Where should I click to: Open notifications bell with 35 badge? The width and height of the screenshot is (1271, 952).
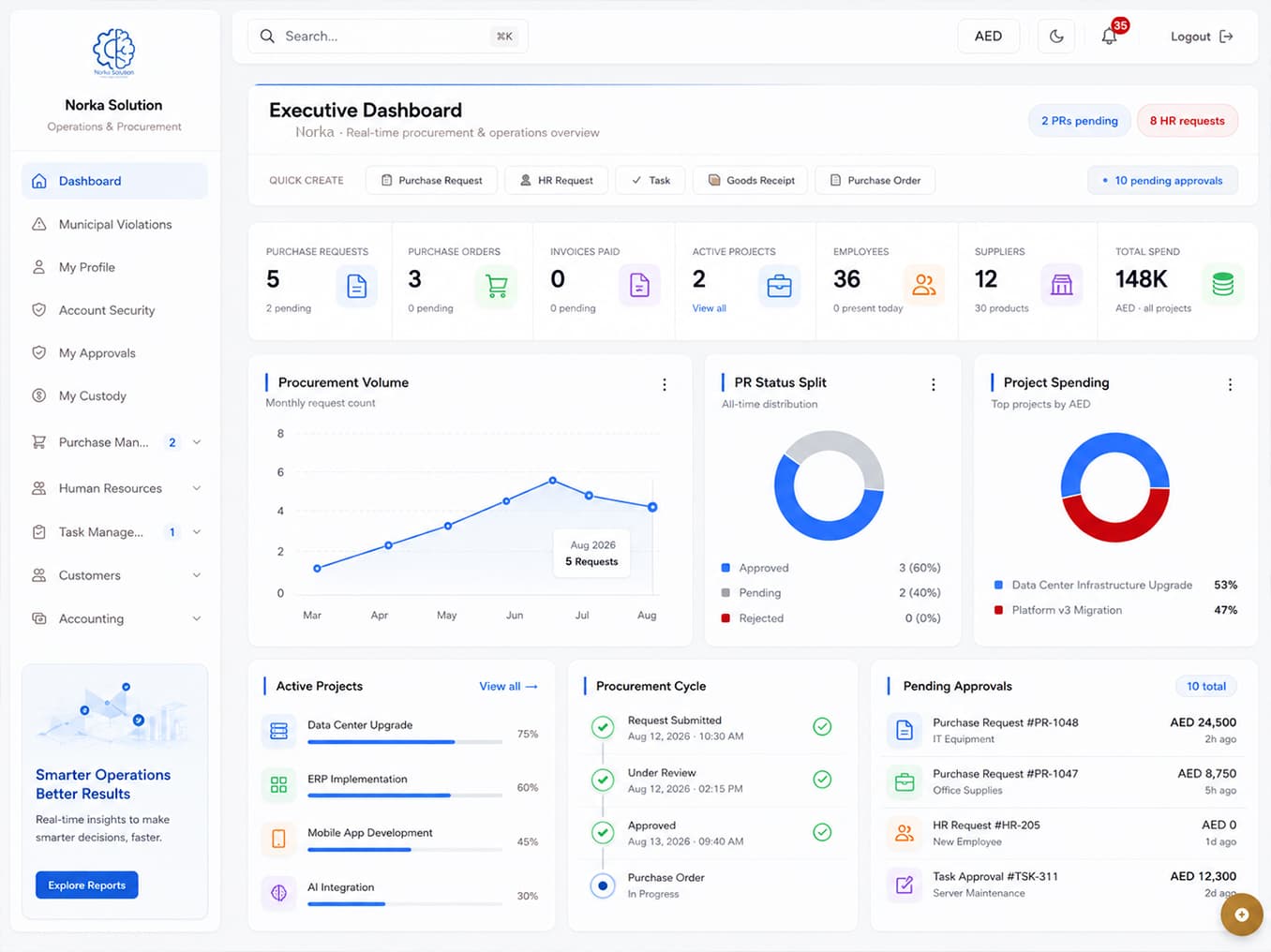click(1110, 37)
